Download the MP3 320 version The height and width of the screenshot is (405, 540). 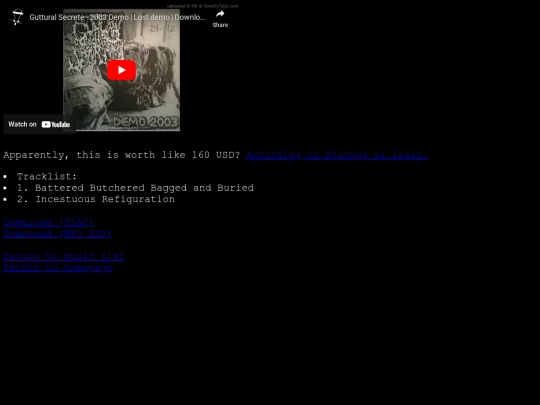(58, 233)
